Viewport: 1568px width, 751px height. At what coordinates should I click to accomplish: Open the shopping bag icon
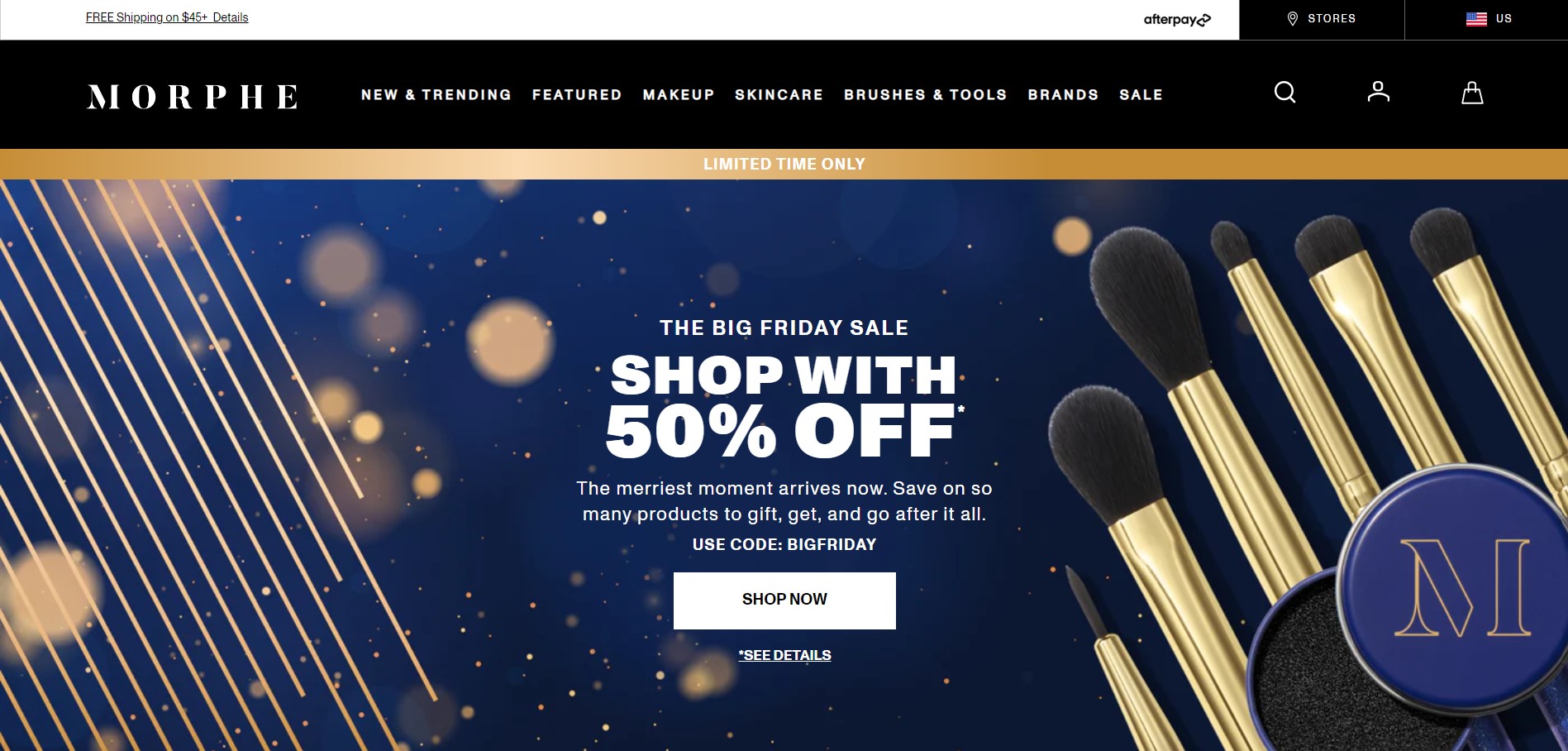tap(1472, 93)
